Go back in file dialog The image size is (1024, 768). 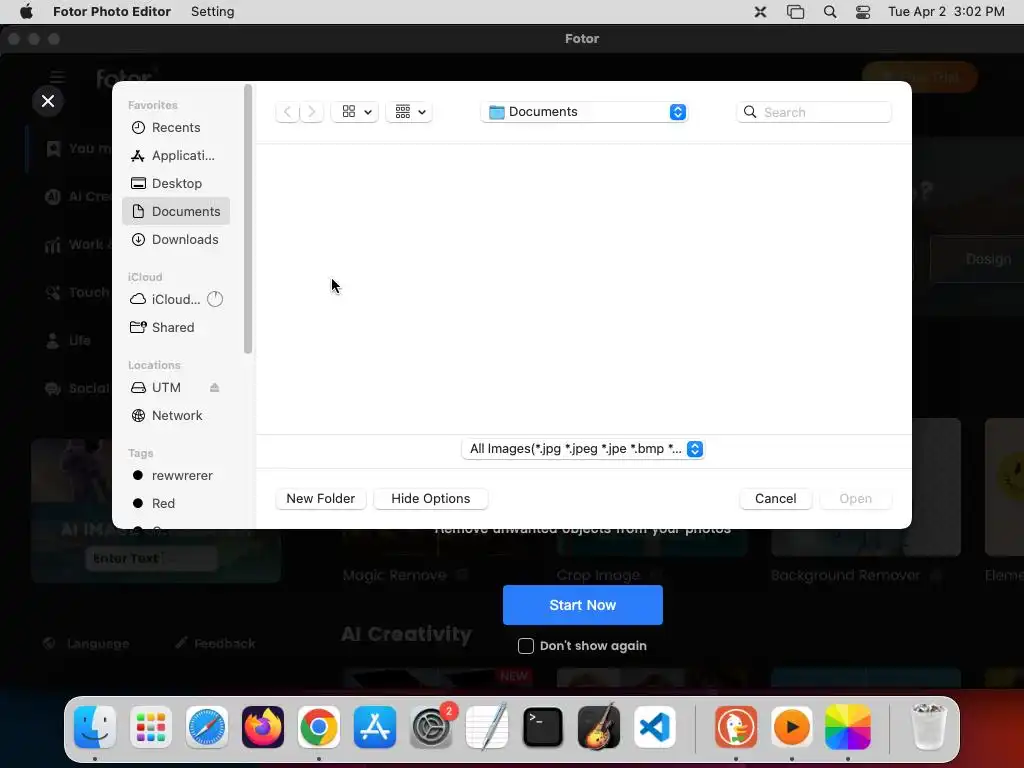point(287,112)
